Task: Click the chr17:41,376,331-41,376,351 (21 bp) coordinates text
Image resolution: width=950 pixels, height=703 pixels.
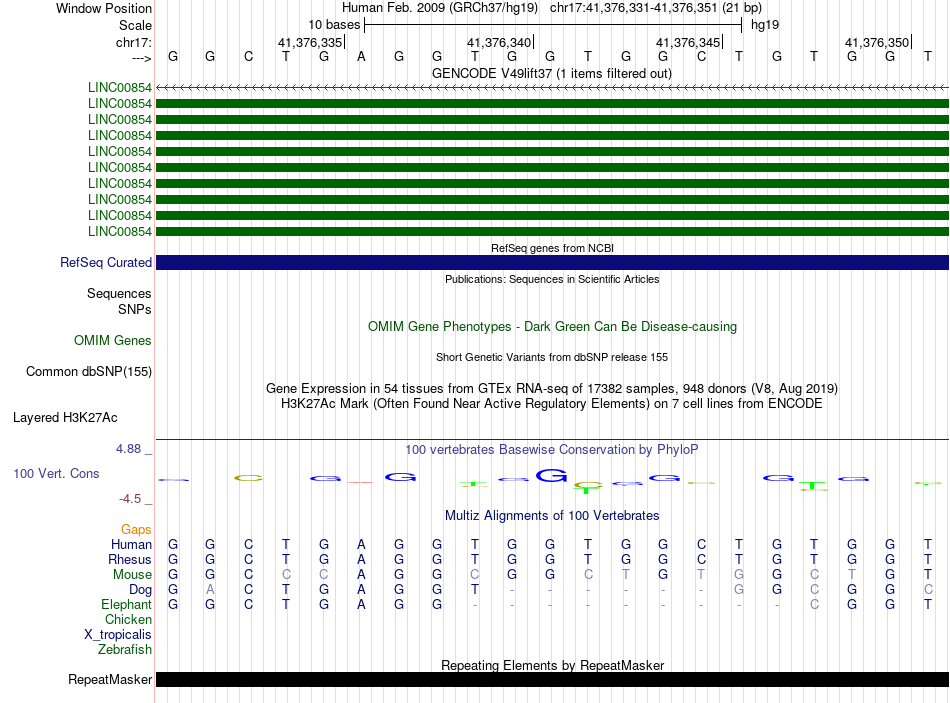Action: click(656, 8)
